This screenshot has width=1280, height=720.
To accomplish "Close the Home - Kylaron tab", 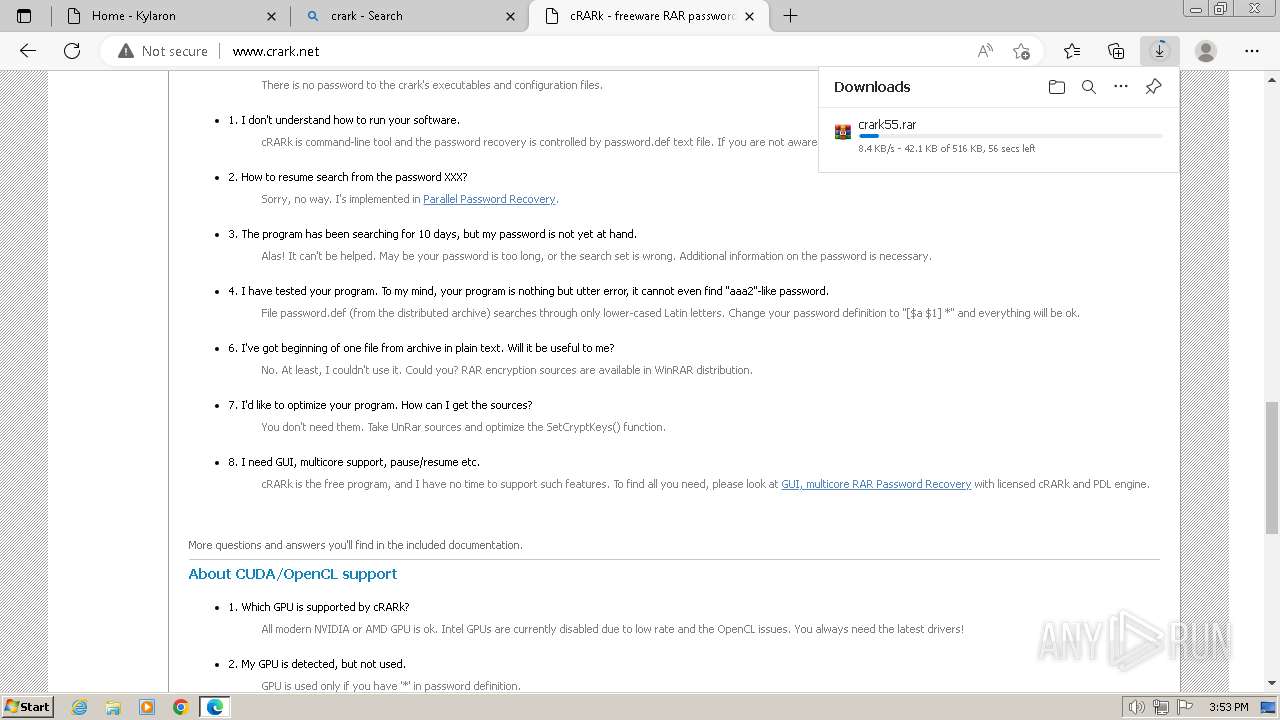I will 272,16.
